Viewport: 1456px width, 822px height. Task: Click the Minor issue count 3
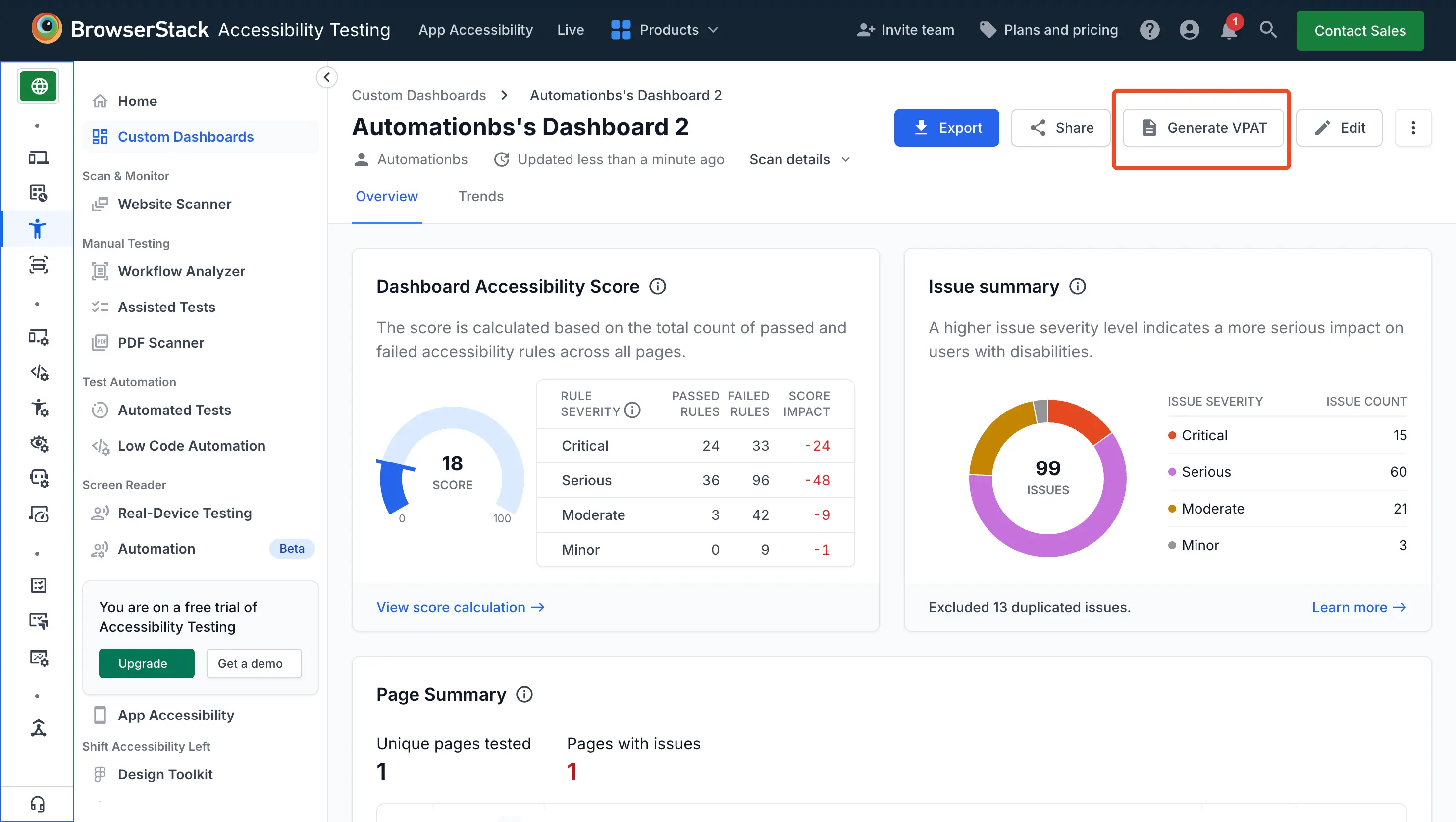pyautogui.click(x=1403, y=546)
